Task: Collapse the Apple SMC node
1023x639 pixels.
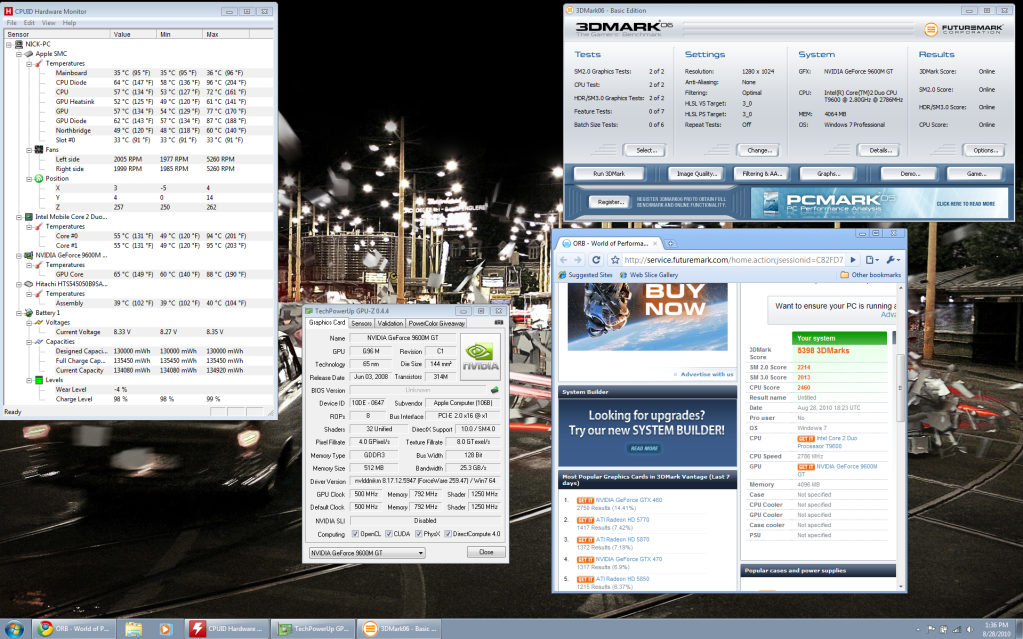Action: coord(19,54)
